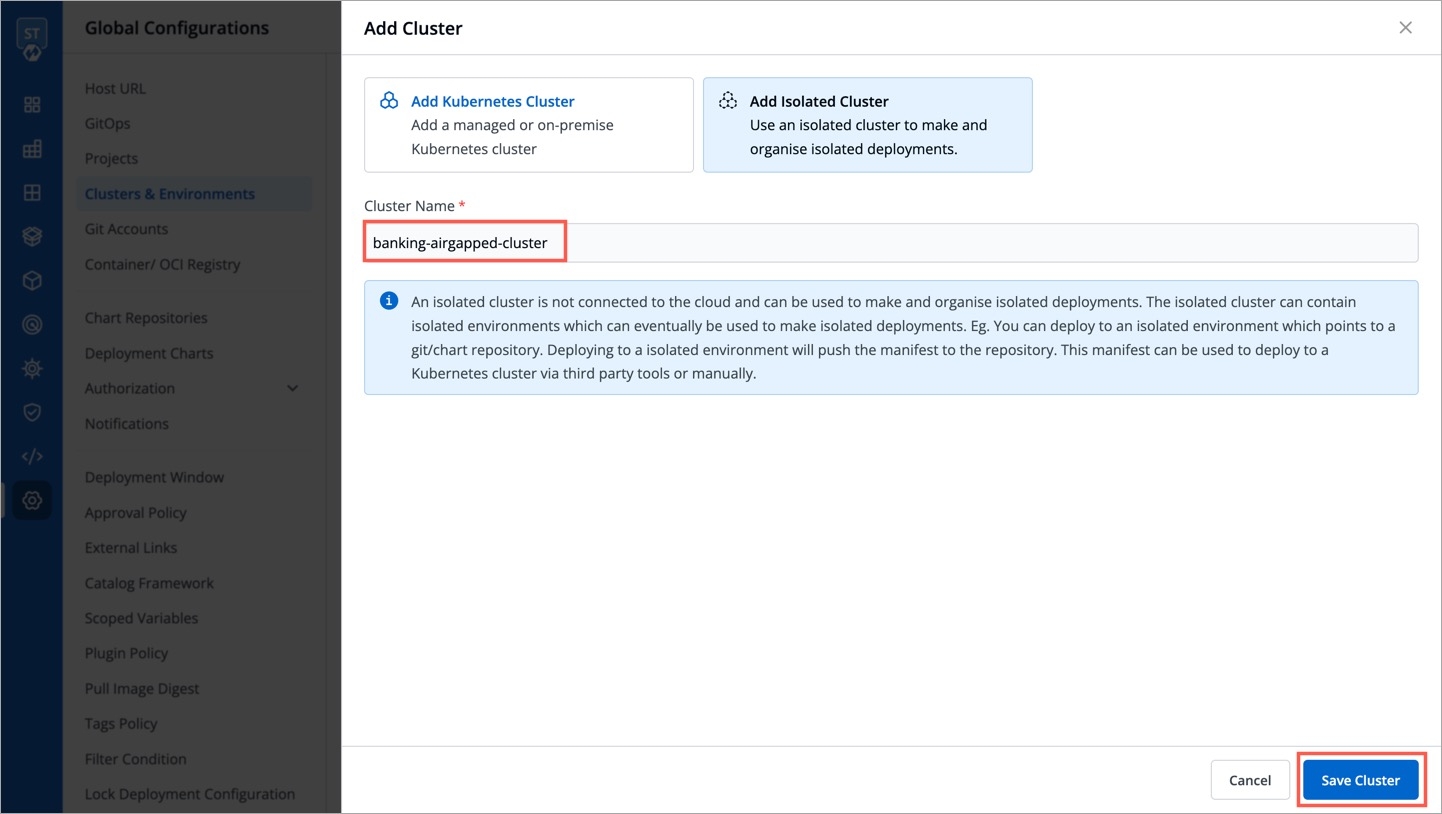This screenshot has height=814, width=1442.
Task: Open Clusters & Environments settings
Action: click(x=194, y=194)
